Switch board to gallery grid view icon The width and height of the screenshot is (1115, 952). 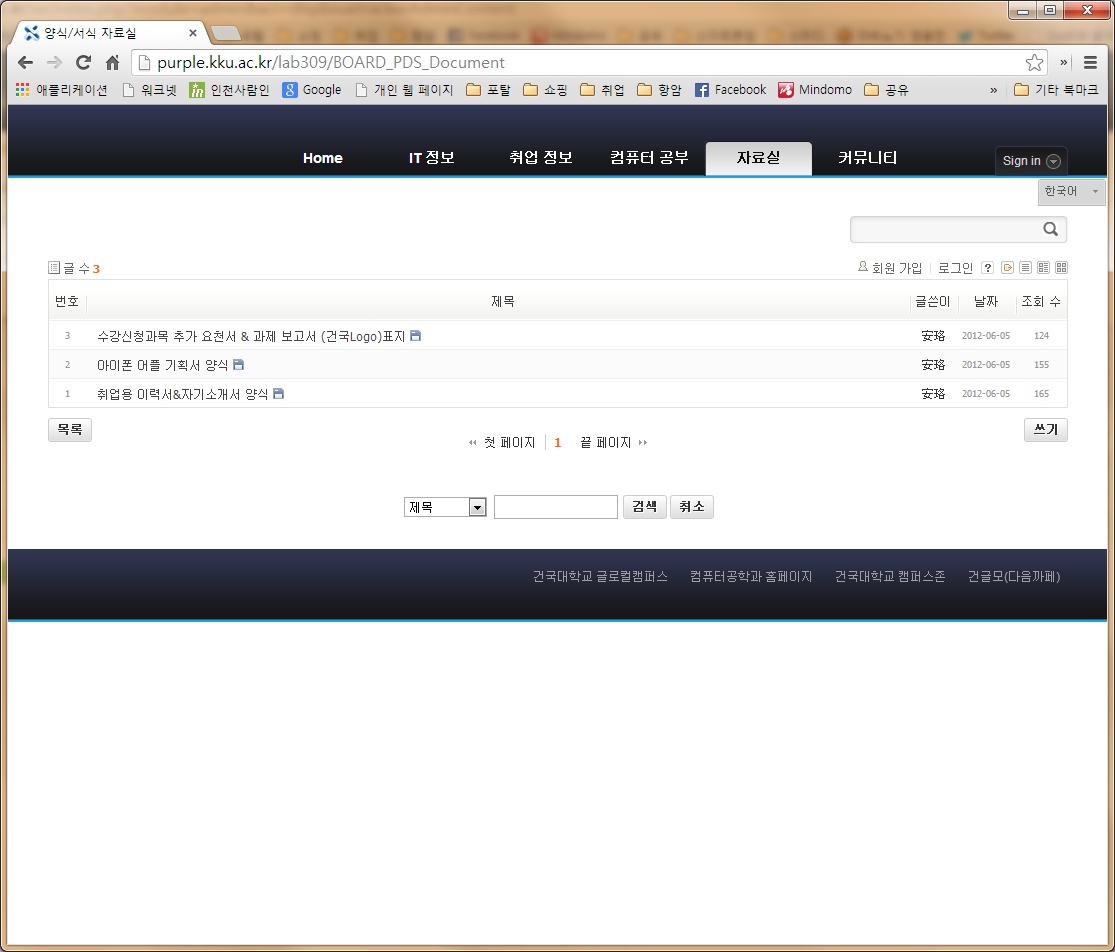1061,268
